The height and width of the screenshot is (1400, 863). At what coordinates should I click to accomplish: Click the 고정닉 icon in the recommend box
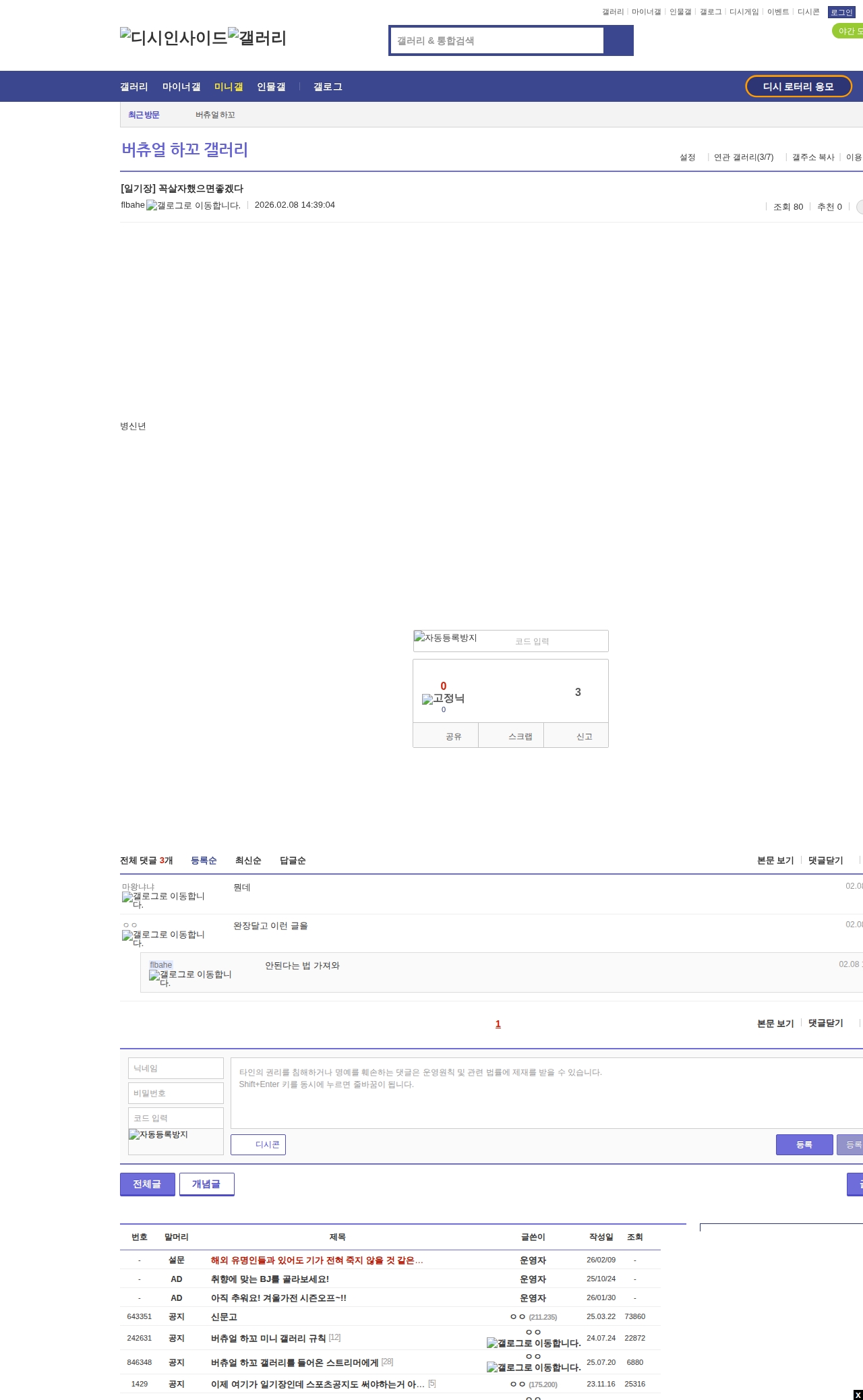tap(443, 699)
